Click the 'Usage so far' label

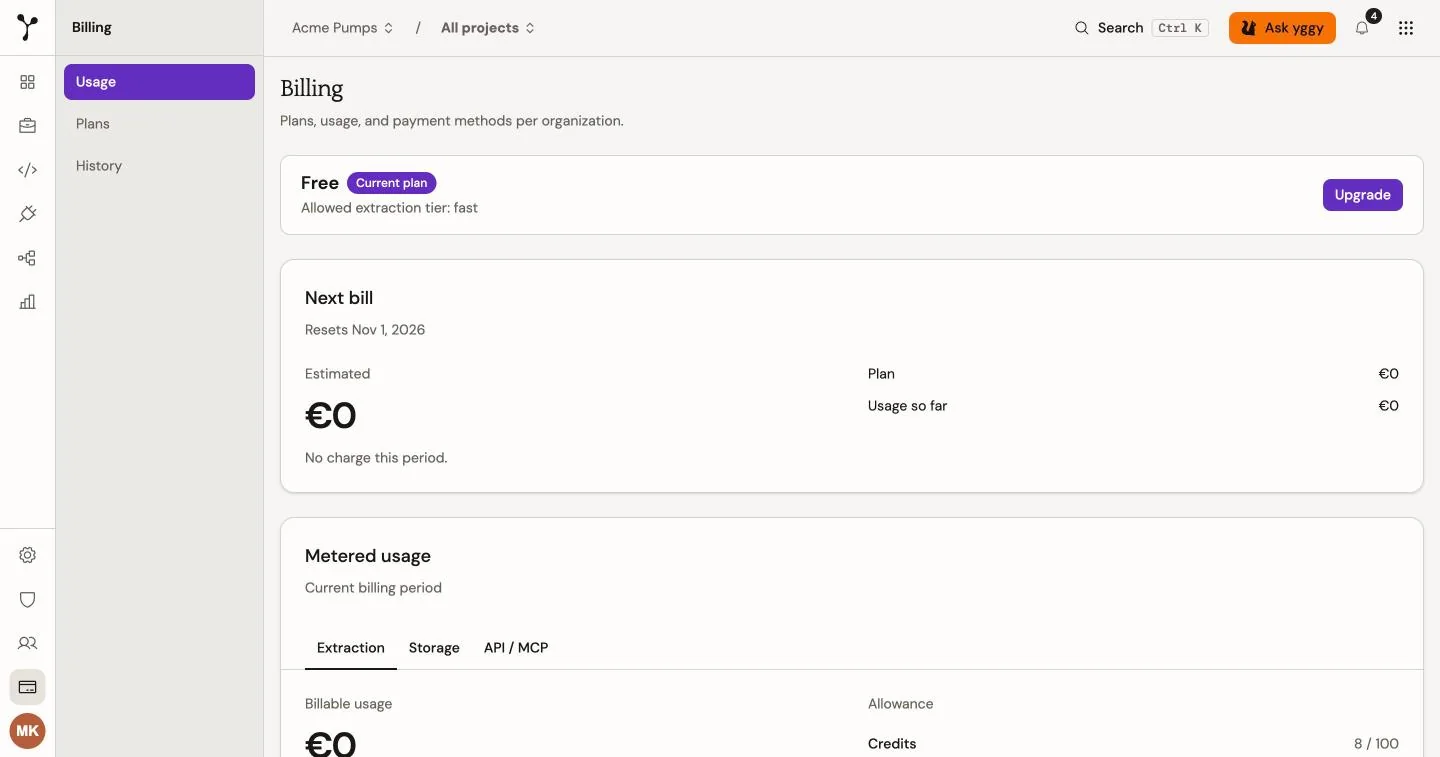pyautogui.click(x=907, y=406)
